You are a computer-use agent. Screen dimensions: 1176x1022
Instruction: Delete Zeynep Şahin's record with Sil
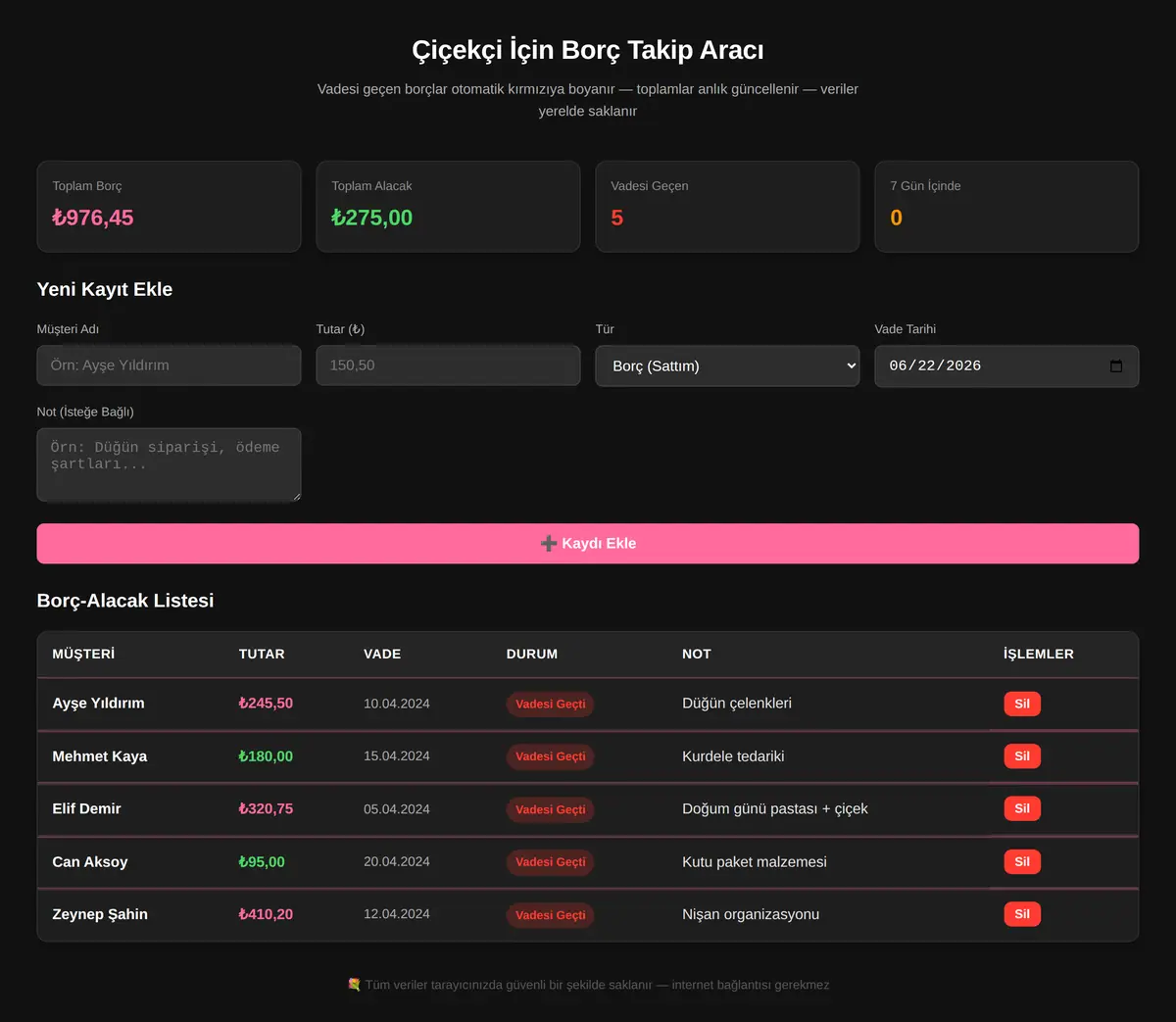[x=1022, y=914]
